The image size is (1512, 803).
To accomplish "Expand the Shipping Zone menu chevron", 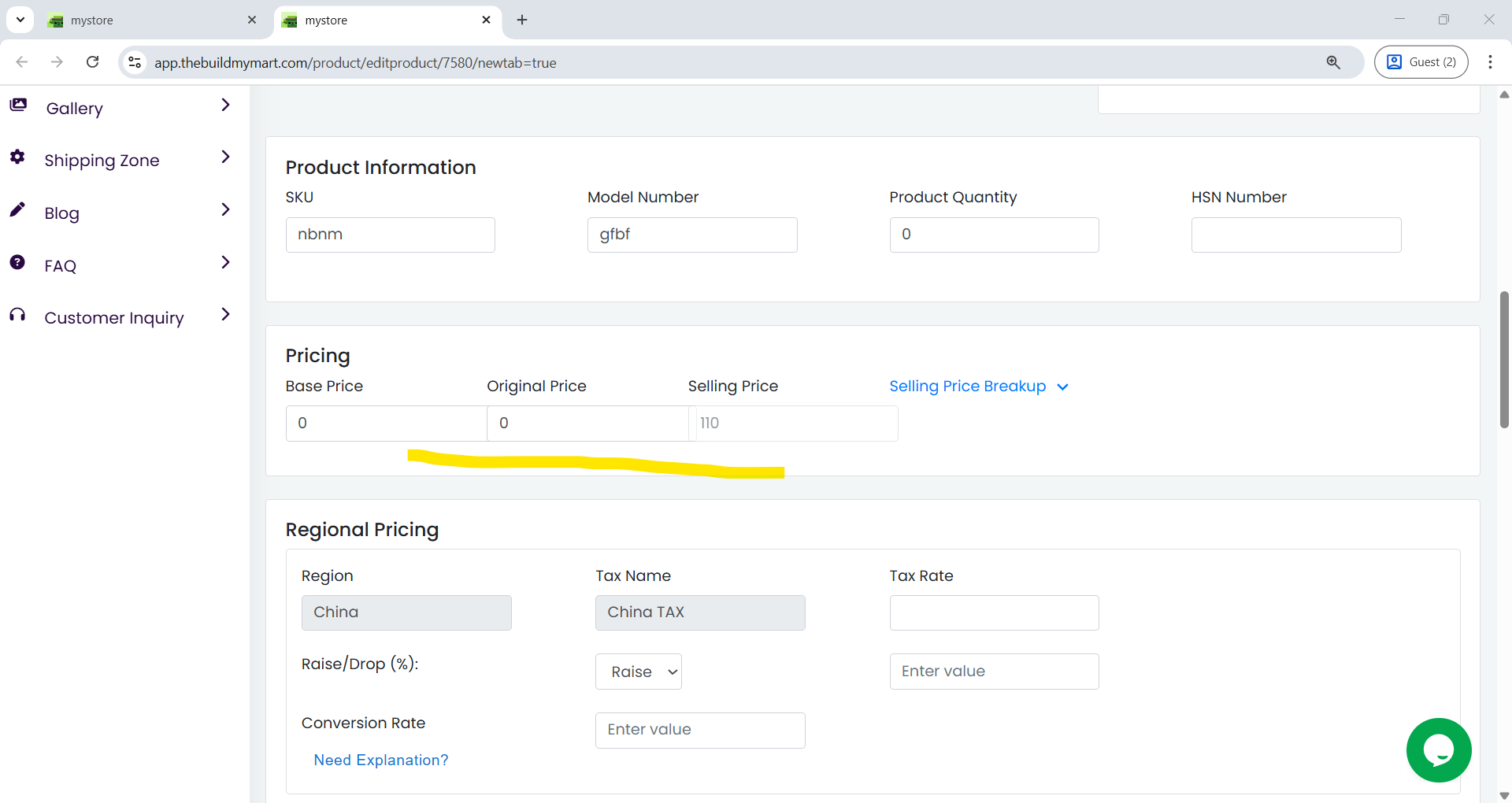I will click(225, 157).
